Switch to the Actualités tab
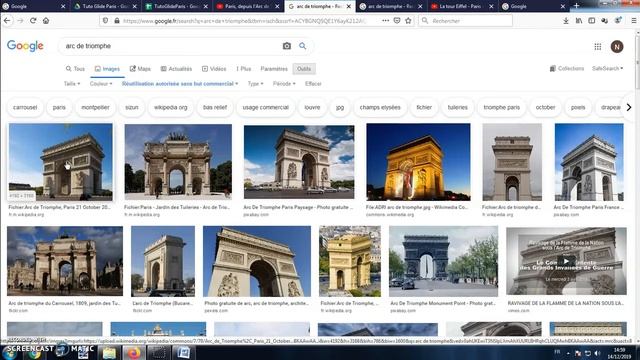 click(176, 69)
